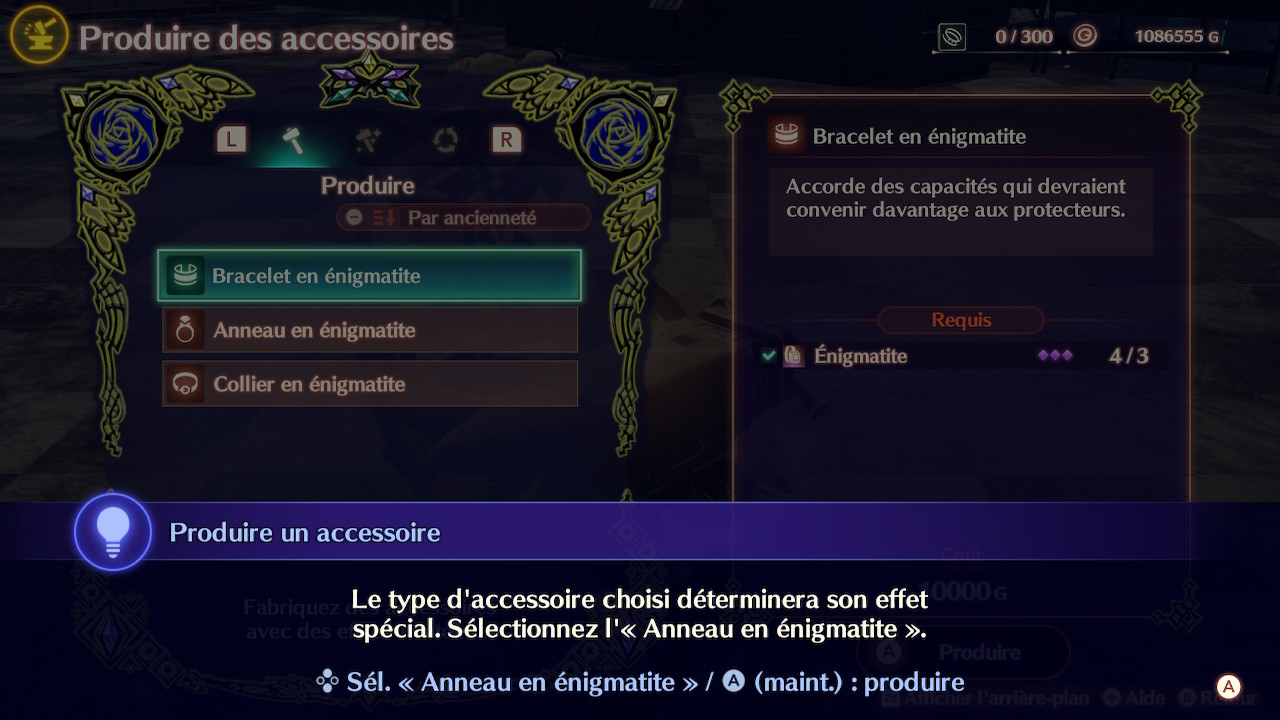Switch to the recycle tab icon
Screen dimensions: 1280x720
(445, 140)
